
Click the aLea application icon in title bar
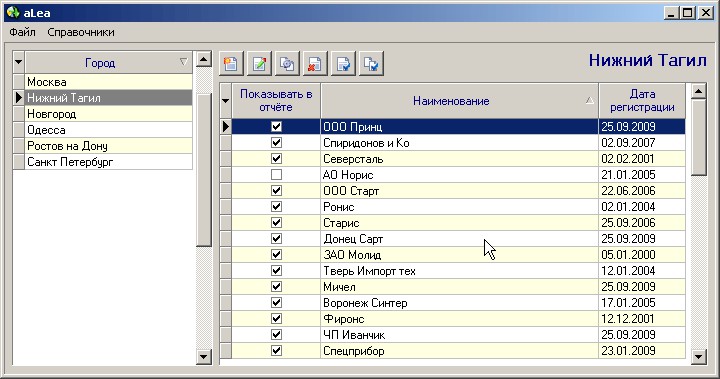click(13, 12)
